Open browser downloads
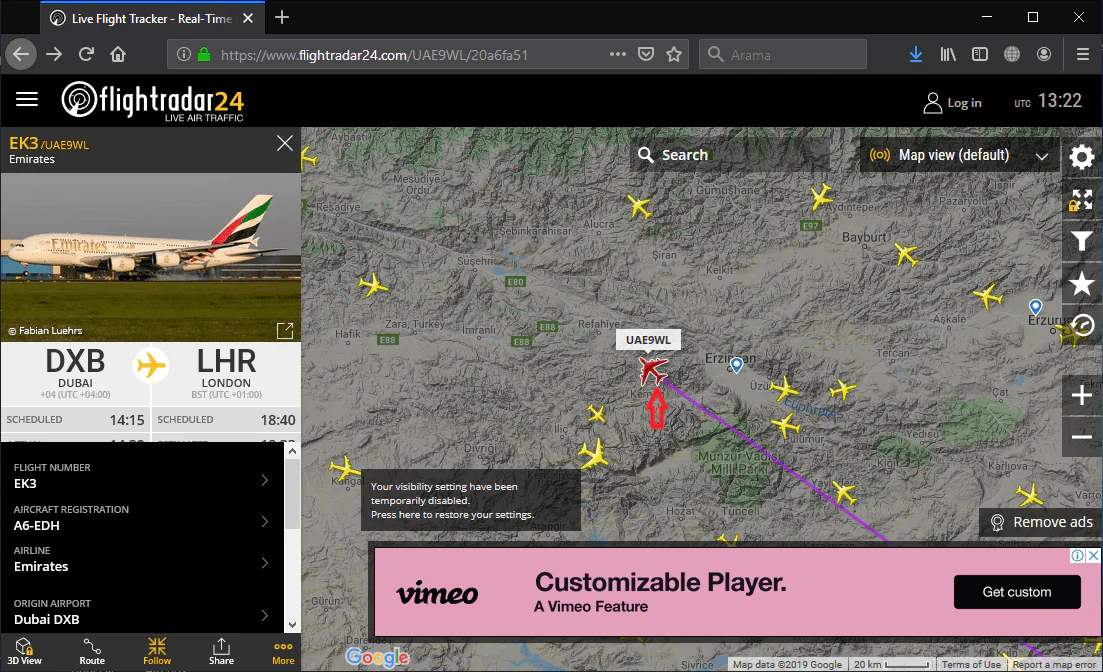Image resolution: width=1103 pixels, height=672 pixels. click(x=916, y=54)
